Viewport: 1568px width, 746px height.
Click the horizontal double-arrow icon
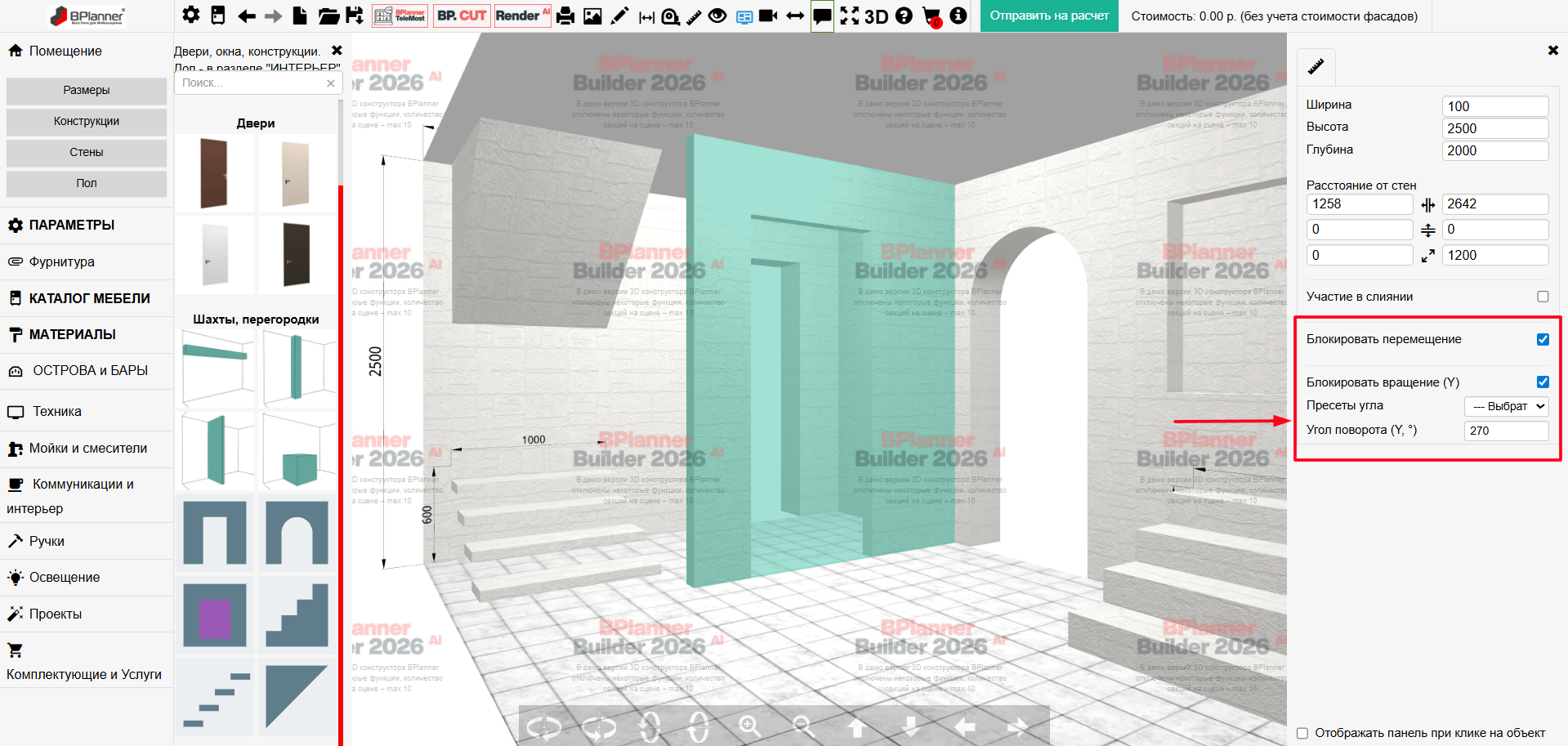(795, 16)
